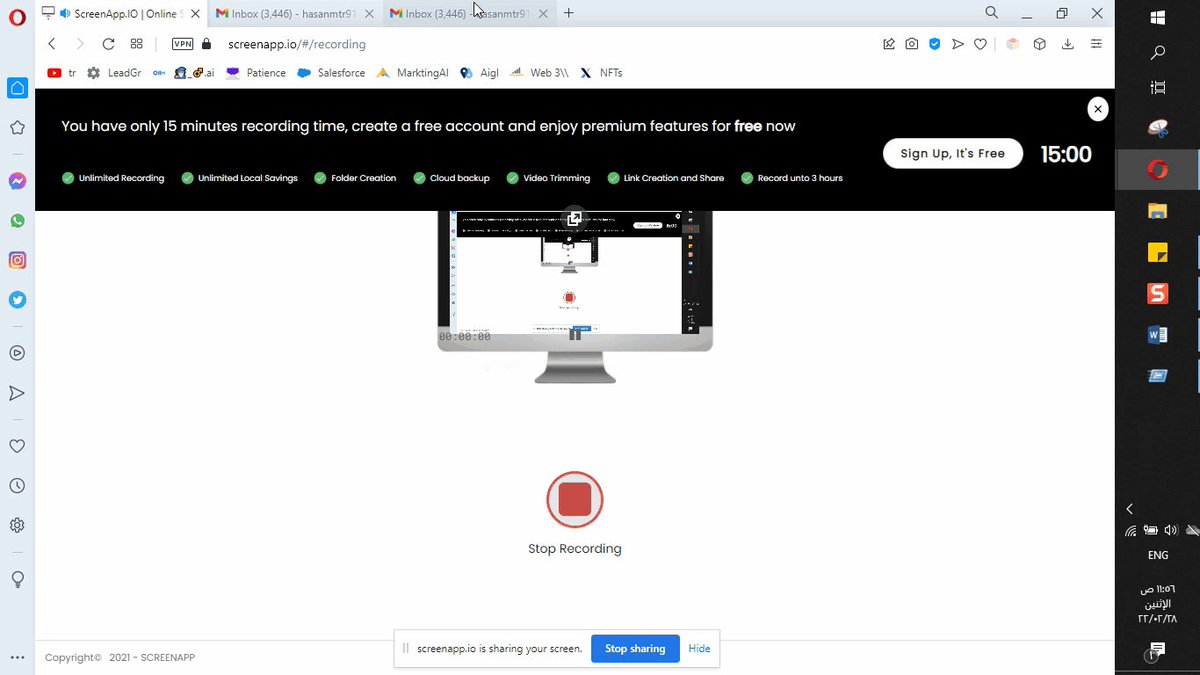Click the pop-out icon on screen preview

574,219
